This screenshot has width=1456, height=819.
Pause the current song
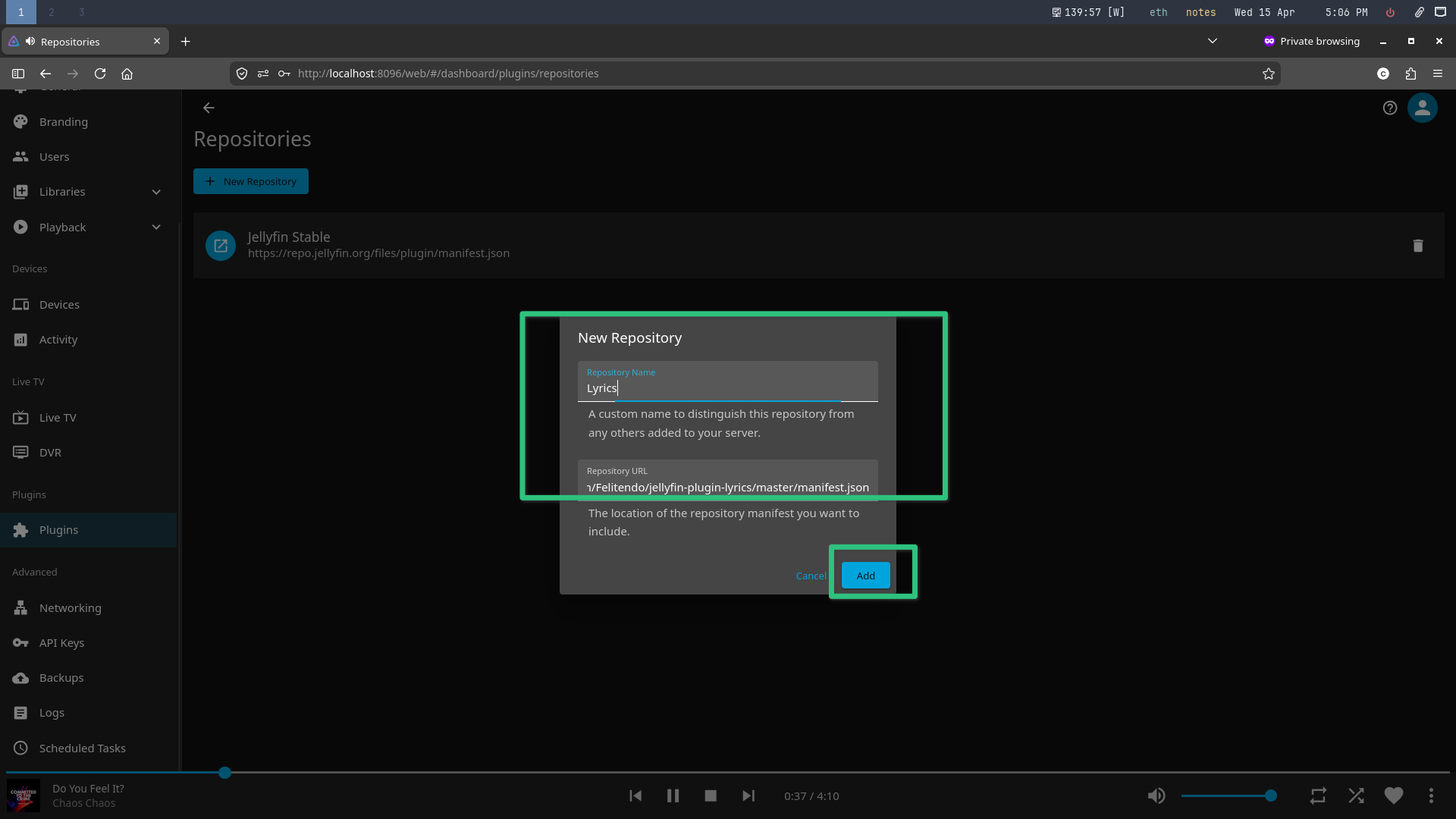pos(673,795)
